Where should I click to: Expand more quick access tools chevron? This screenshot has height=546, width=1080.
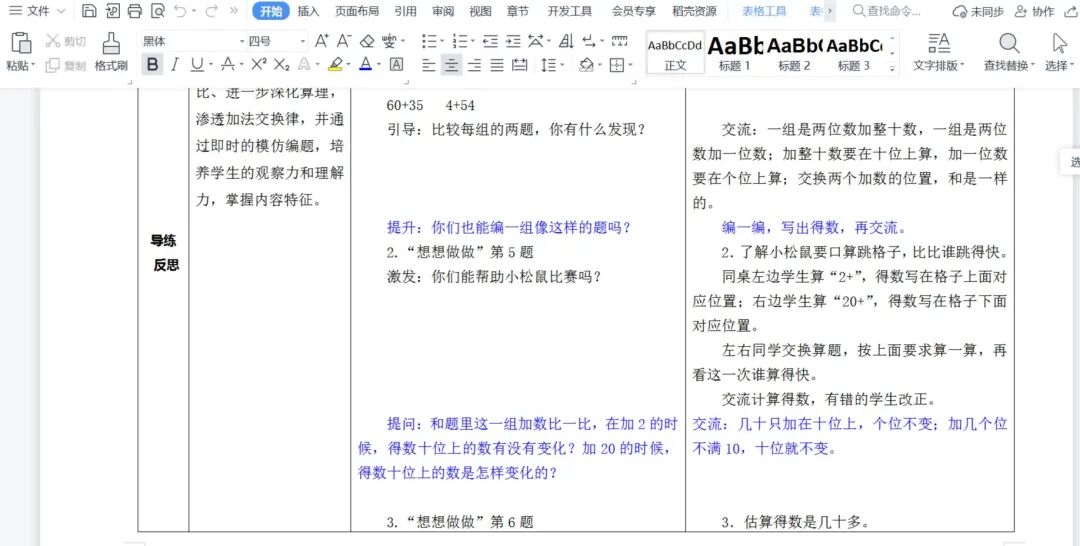(233, 11)
